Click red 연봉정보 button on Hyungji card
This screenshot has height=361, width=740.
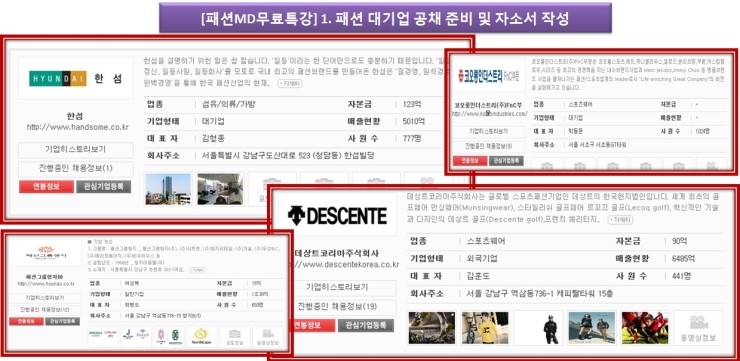[26, 321]
